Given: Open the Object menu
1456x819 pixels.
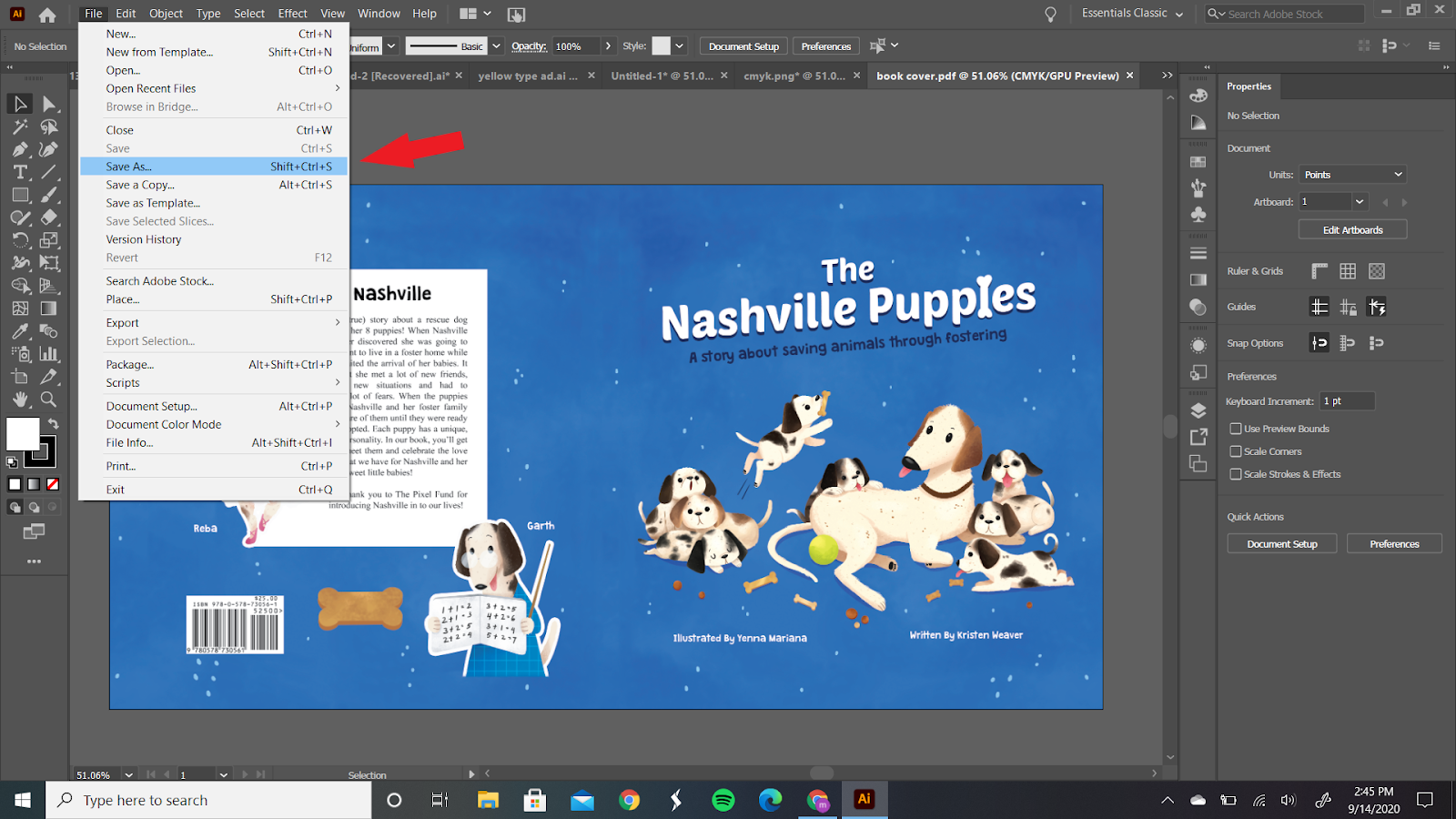Looking at the screenshot, I should 166,14.
